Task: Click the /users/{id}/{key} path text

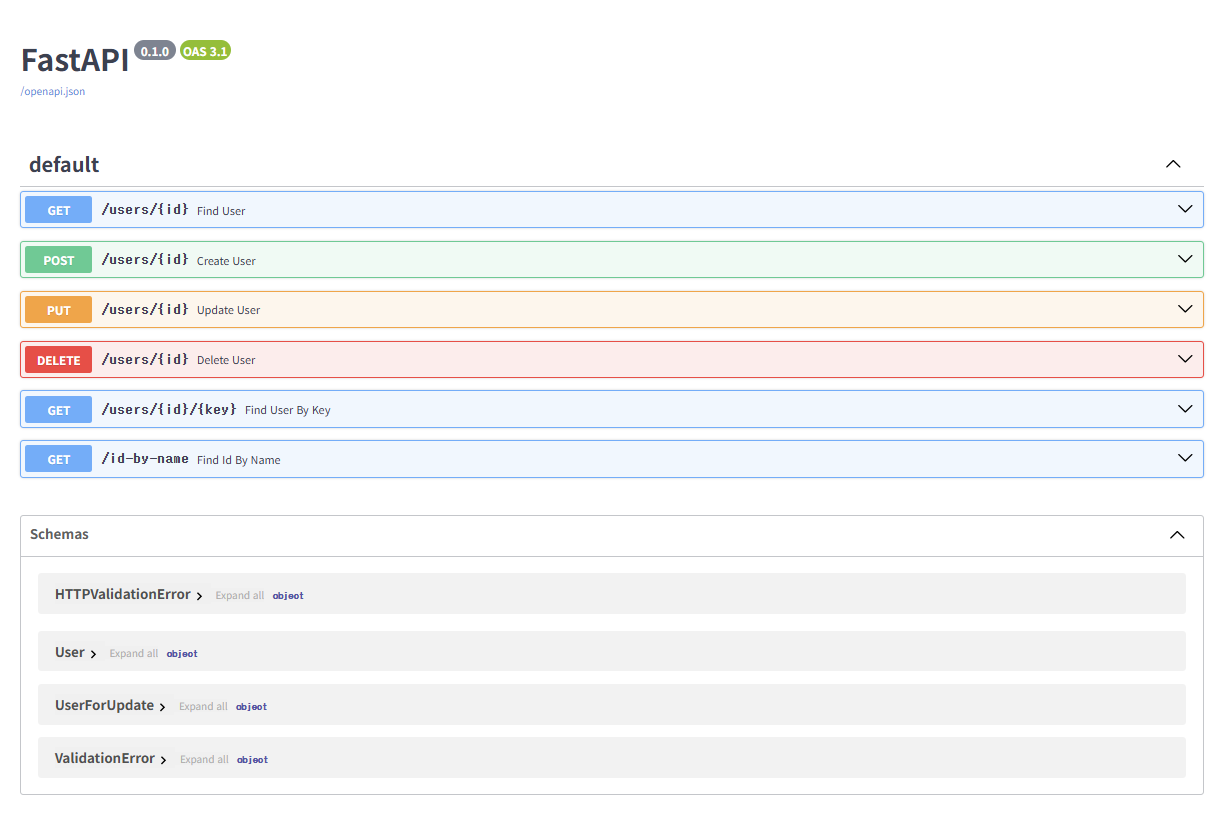Action: 169,409
